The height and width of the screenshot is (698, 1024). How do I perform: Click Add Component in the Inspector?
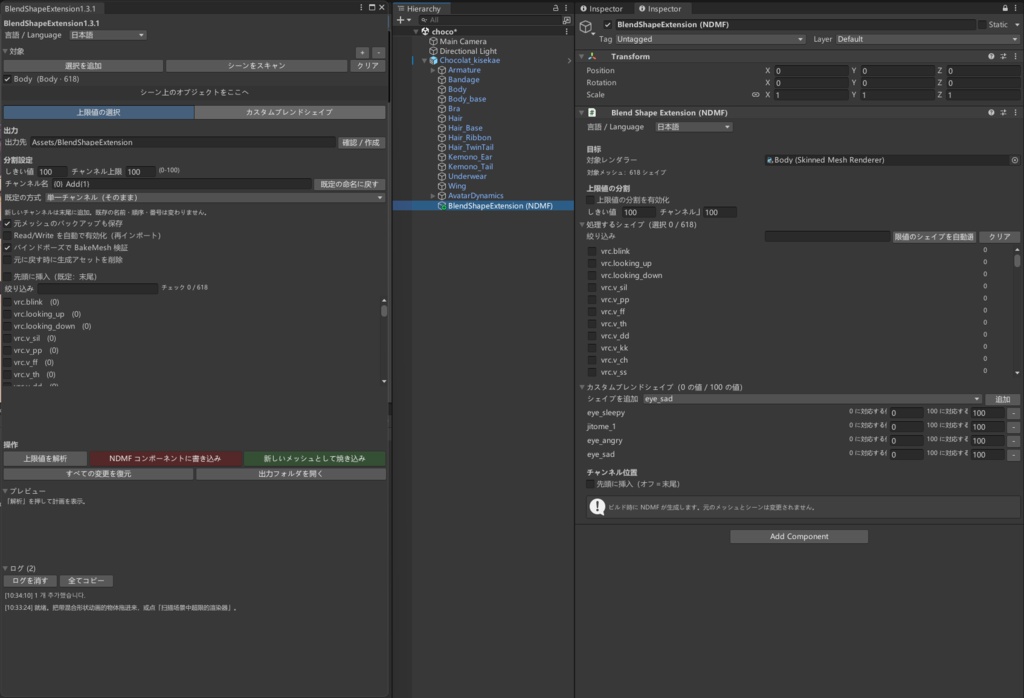click(799, 537)
